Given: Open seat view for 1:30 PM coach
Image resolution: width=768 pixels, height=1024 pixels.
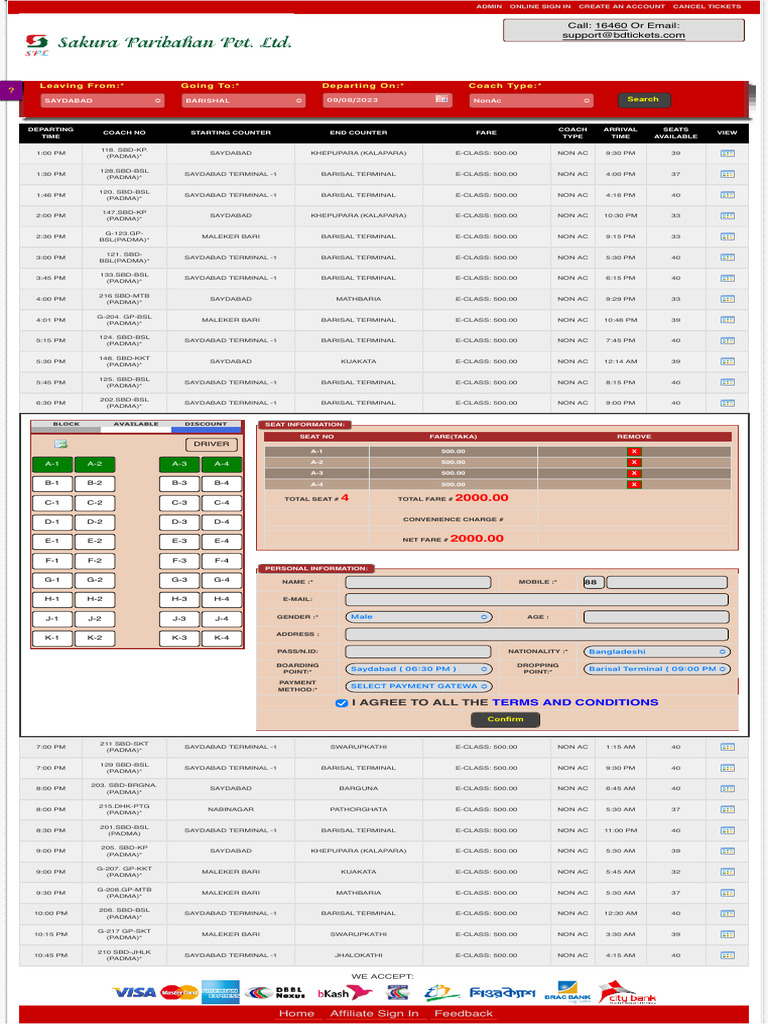Looking at the screenshot, I should pos(727,174).
